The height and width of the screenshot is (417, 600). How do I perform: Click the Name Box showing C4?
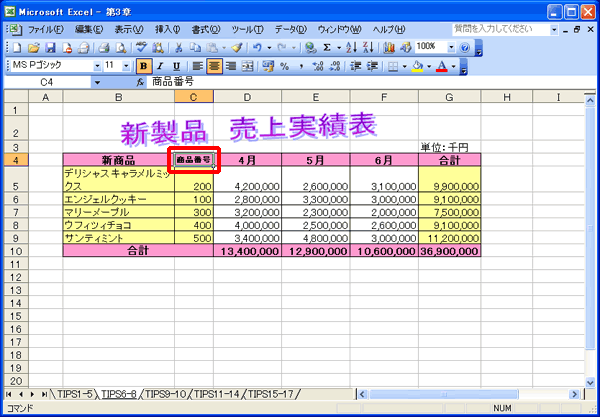coord(47,82)
